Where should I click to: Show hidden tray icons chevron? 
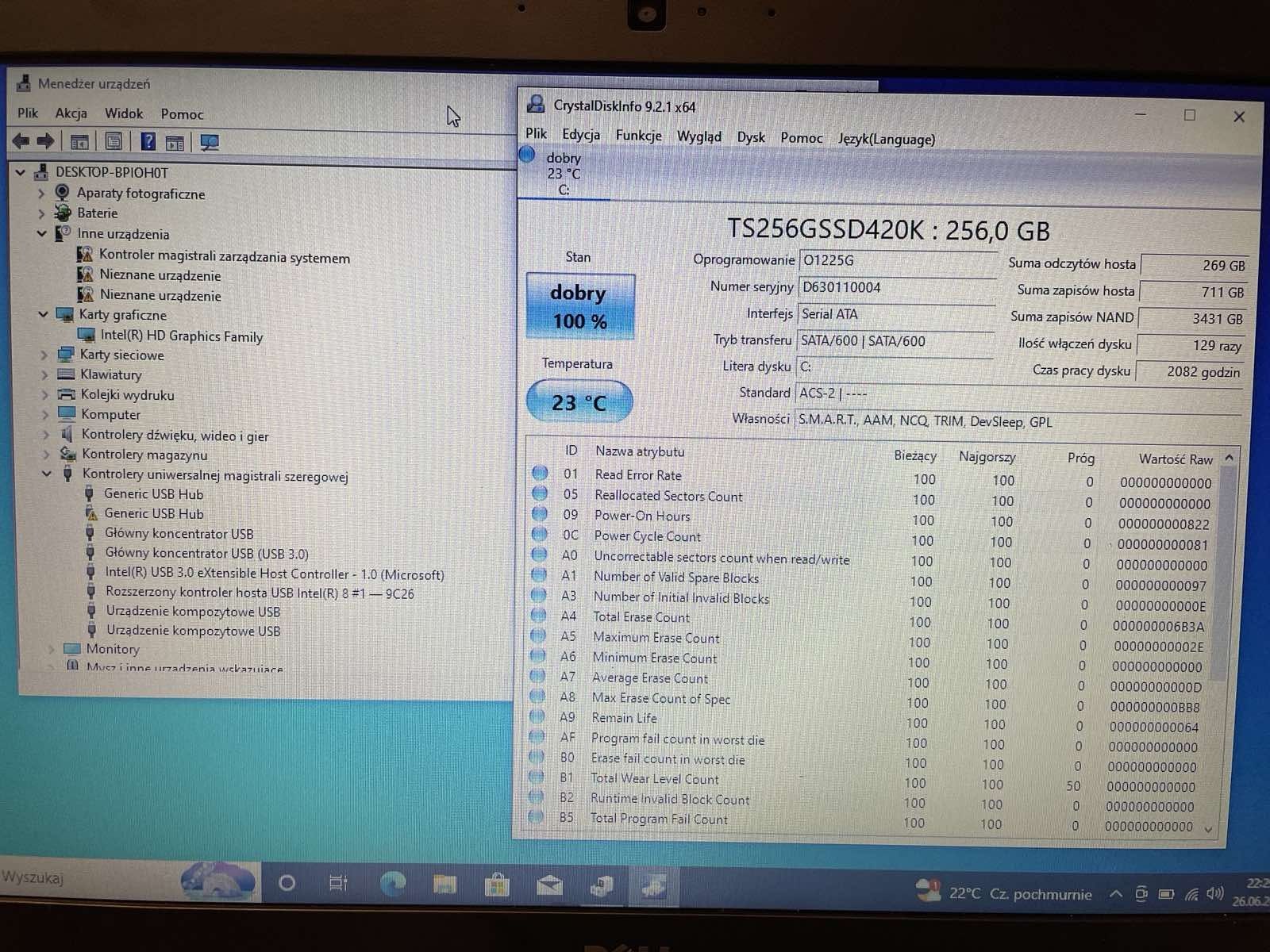1115,894
